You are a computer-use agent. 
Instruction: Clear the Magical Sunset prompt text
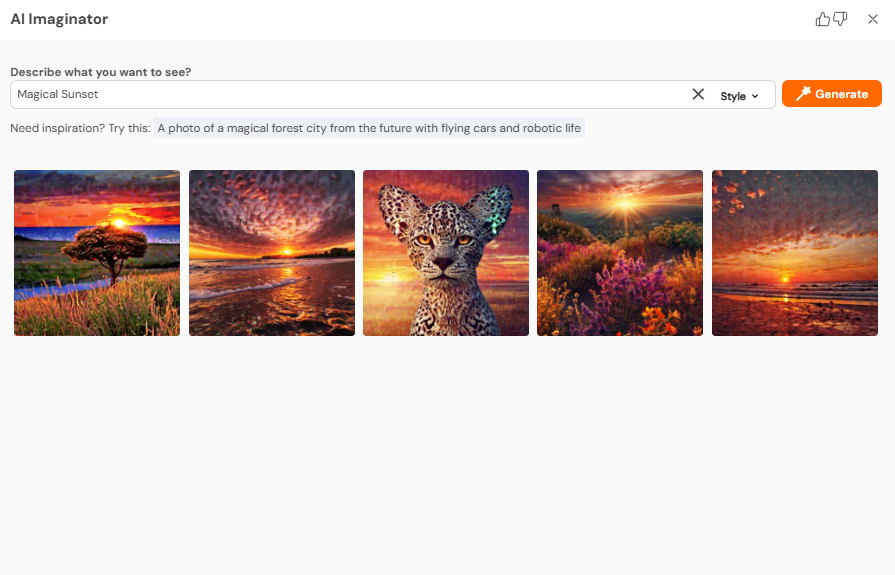pyautogui.click(x=698, y=94)
